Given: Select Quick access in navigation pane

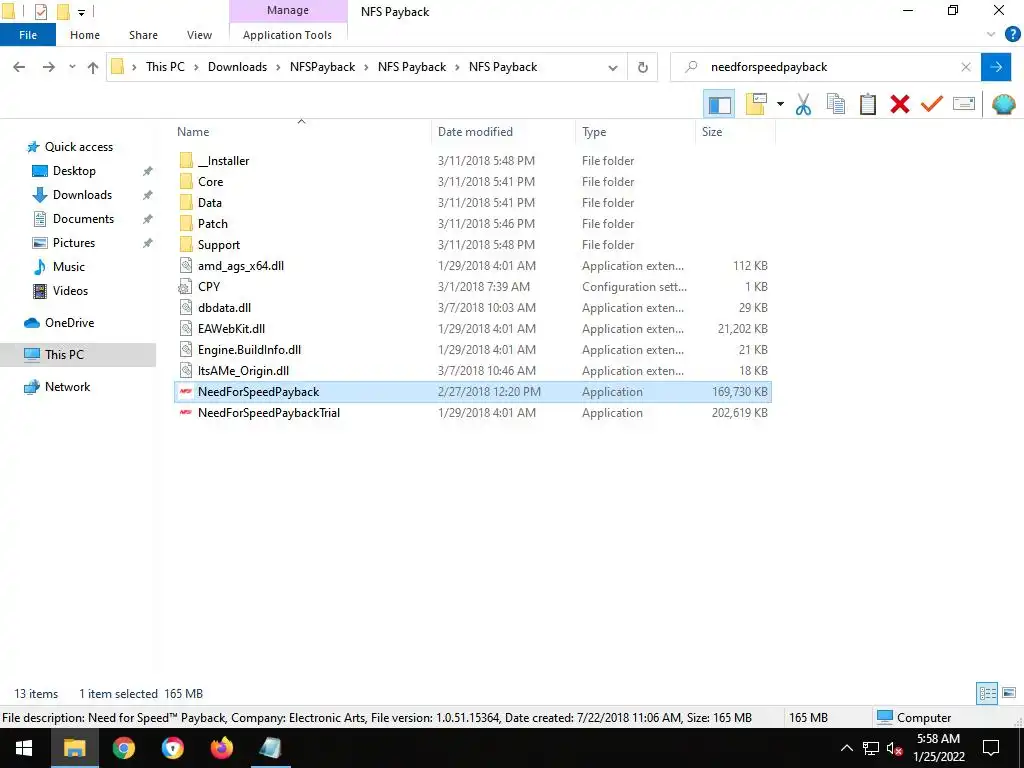Looking at the screenshot, I should 78,146.
